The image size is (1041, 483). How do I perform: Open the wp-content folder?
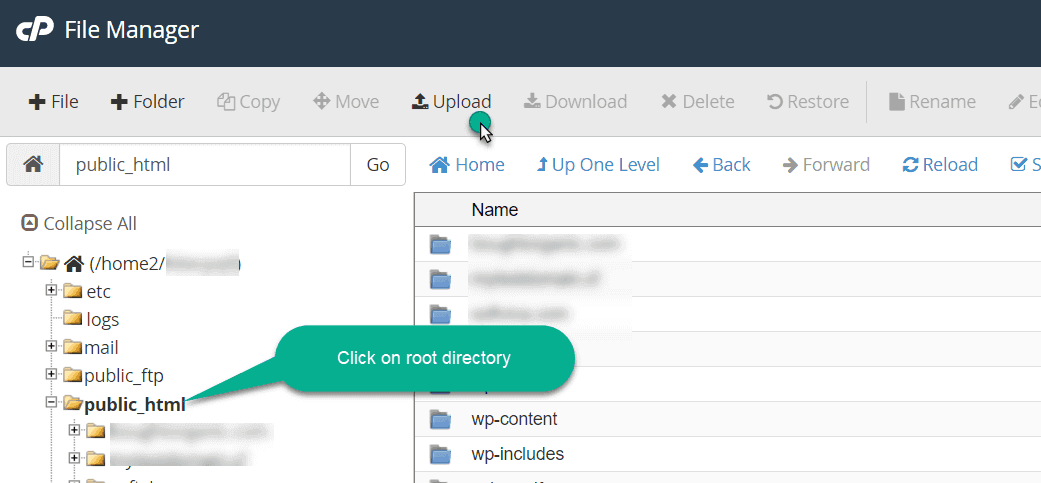pyautogui.click(x=515, y=419)
